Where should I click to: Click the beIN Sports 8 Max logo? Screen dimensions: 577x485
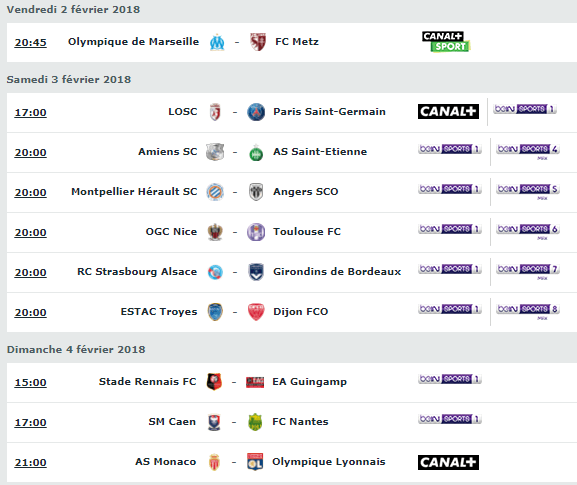(x=528, y=312)
